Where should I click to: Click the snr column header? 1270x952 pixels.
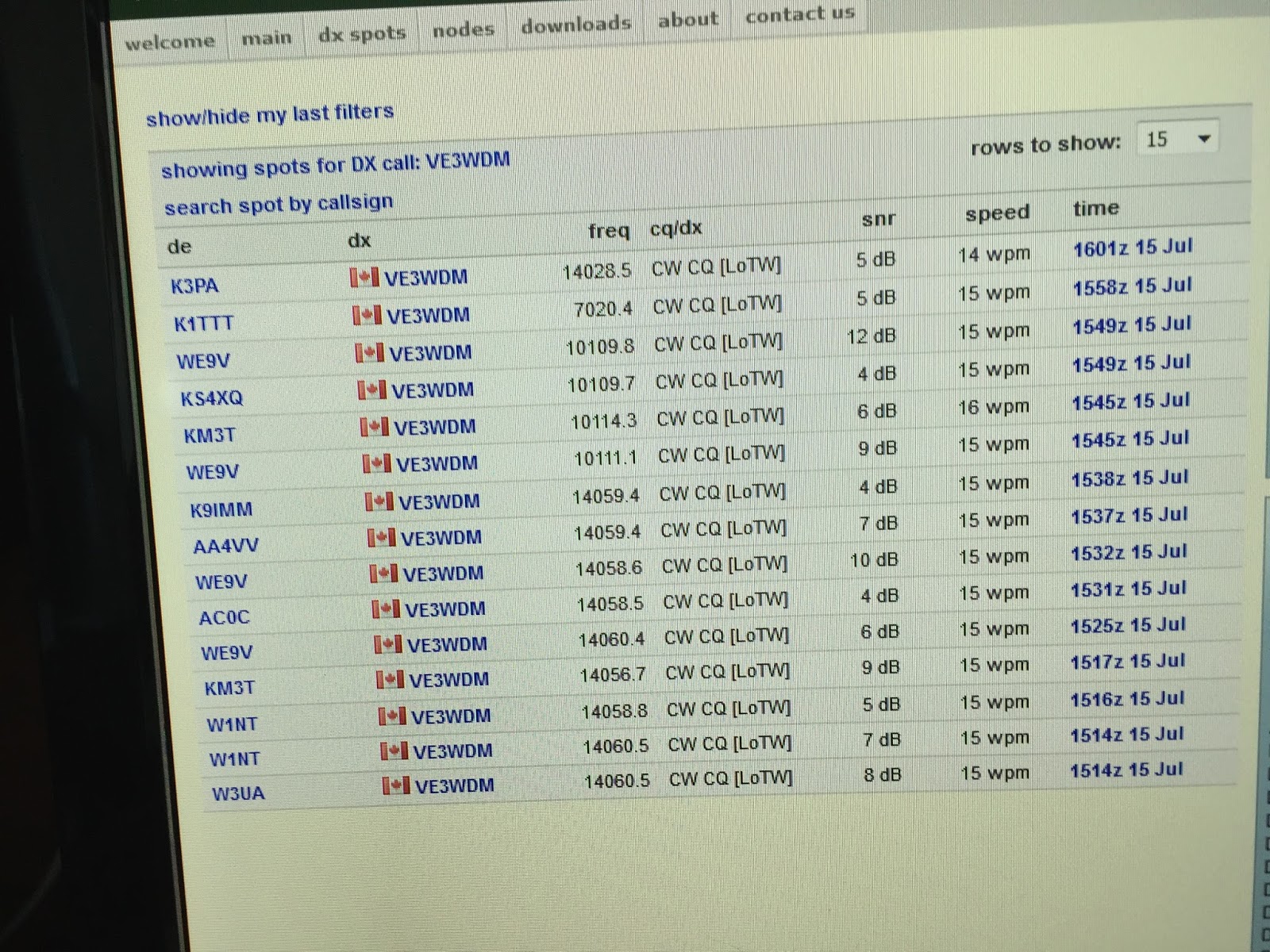(x=879, y=220)
